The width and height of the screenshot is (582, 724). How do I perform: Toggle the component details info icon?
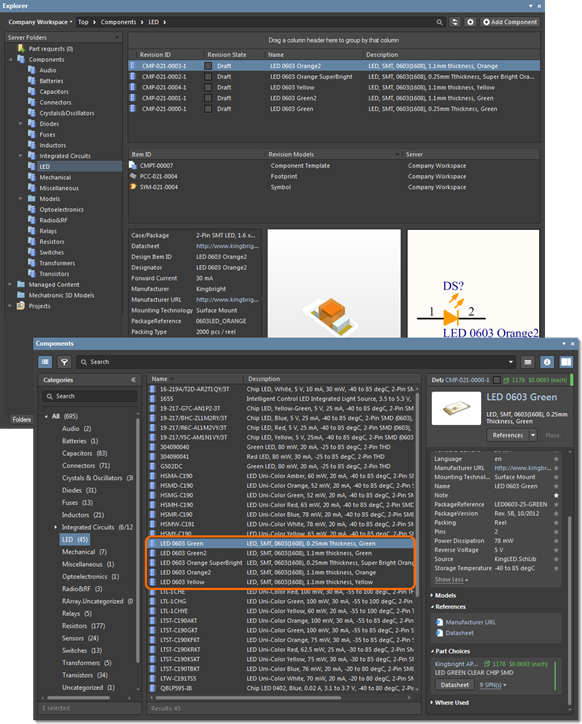[547, 362]
